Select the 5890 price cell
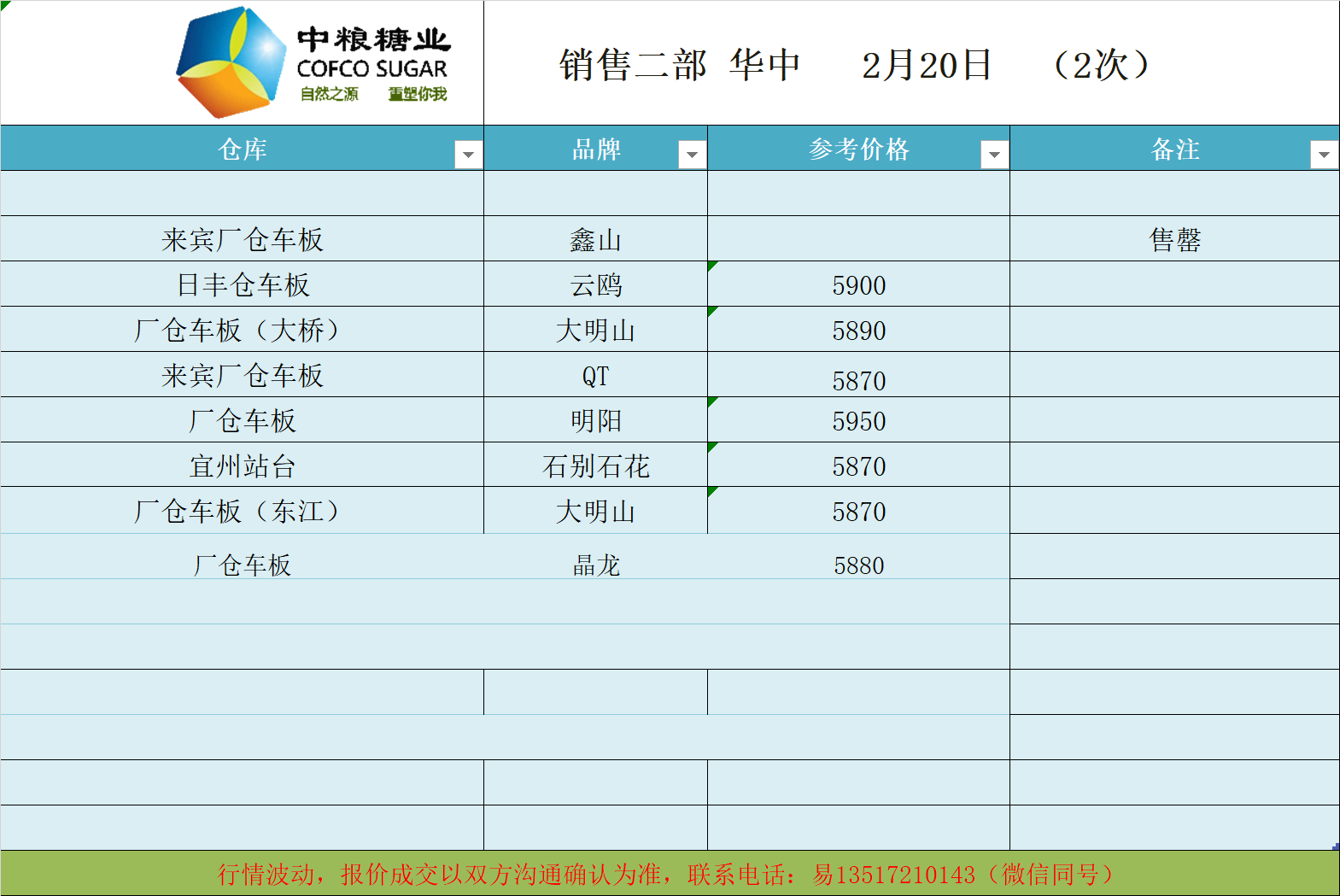 click(858, 331)
